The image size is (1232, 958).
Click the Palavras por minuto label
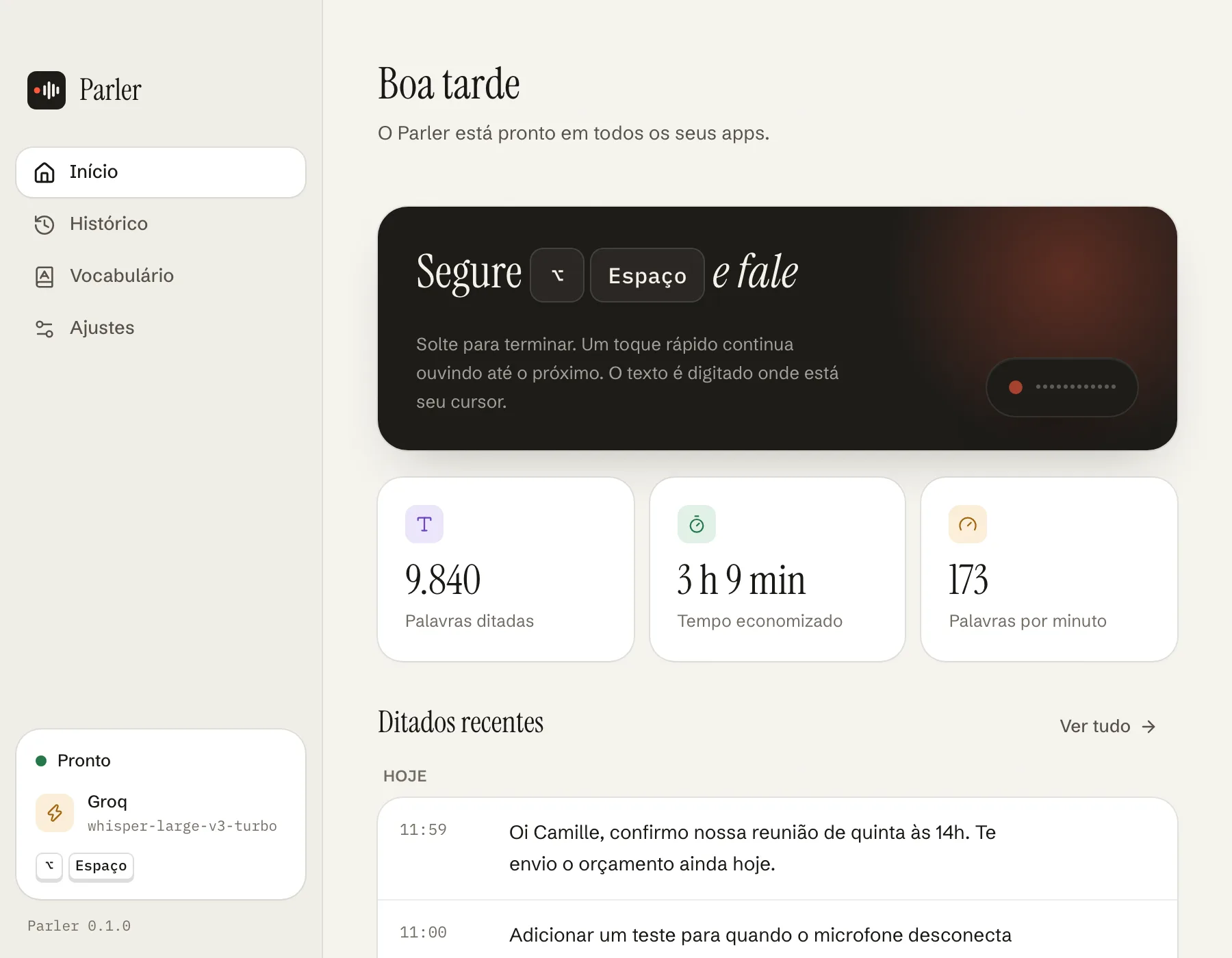click(1027, 621)
